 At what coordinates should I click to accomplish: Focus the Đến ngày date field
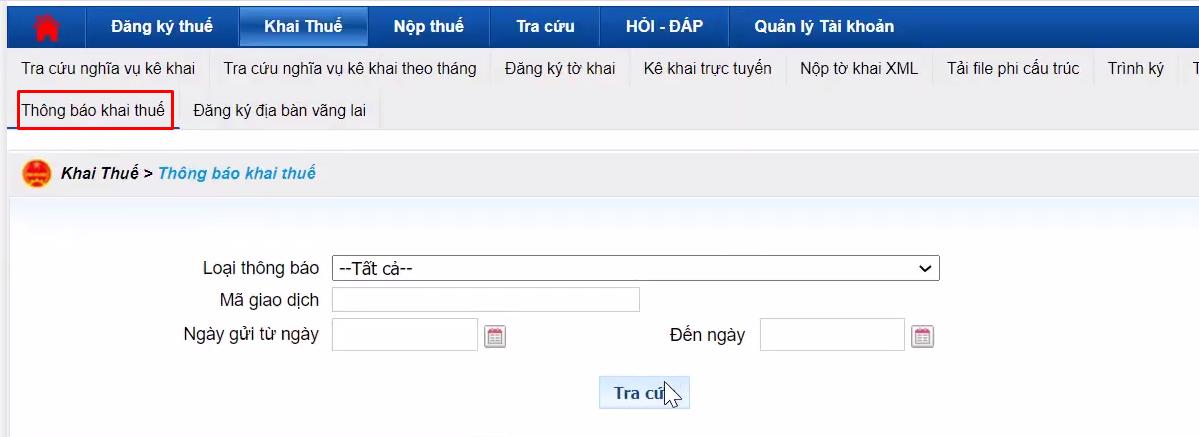click(832, 334)
